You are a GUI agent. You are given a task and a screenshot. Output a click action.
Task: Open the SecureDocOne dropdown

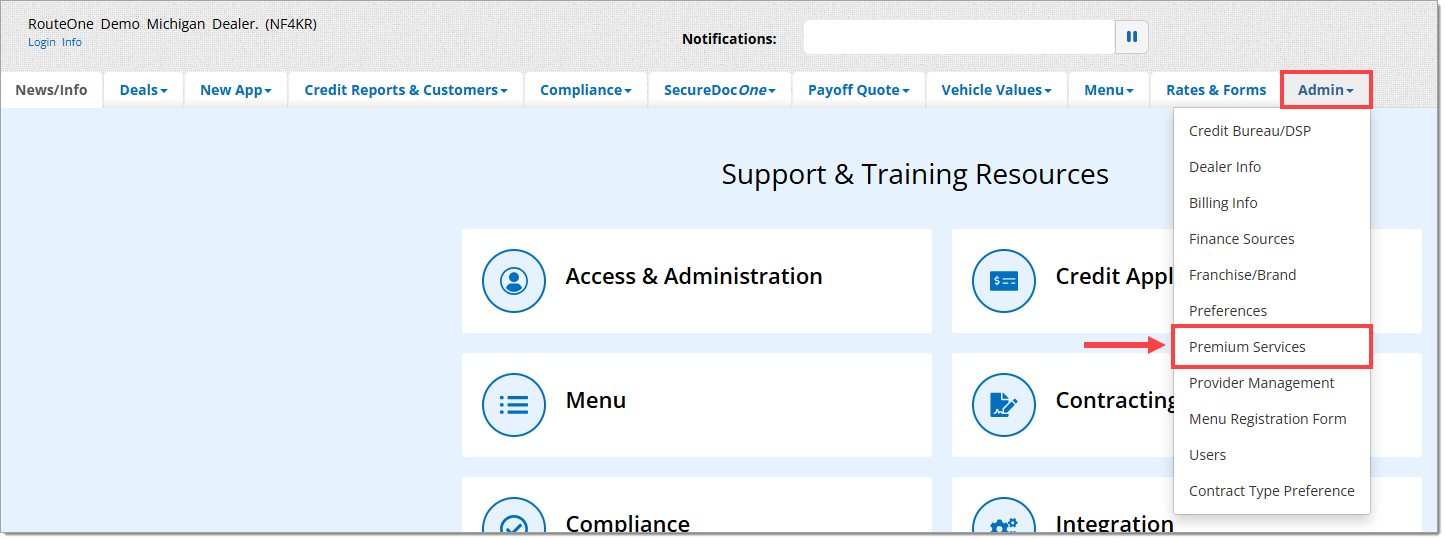tap(720, 90)
